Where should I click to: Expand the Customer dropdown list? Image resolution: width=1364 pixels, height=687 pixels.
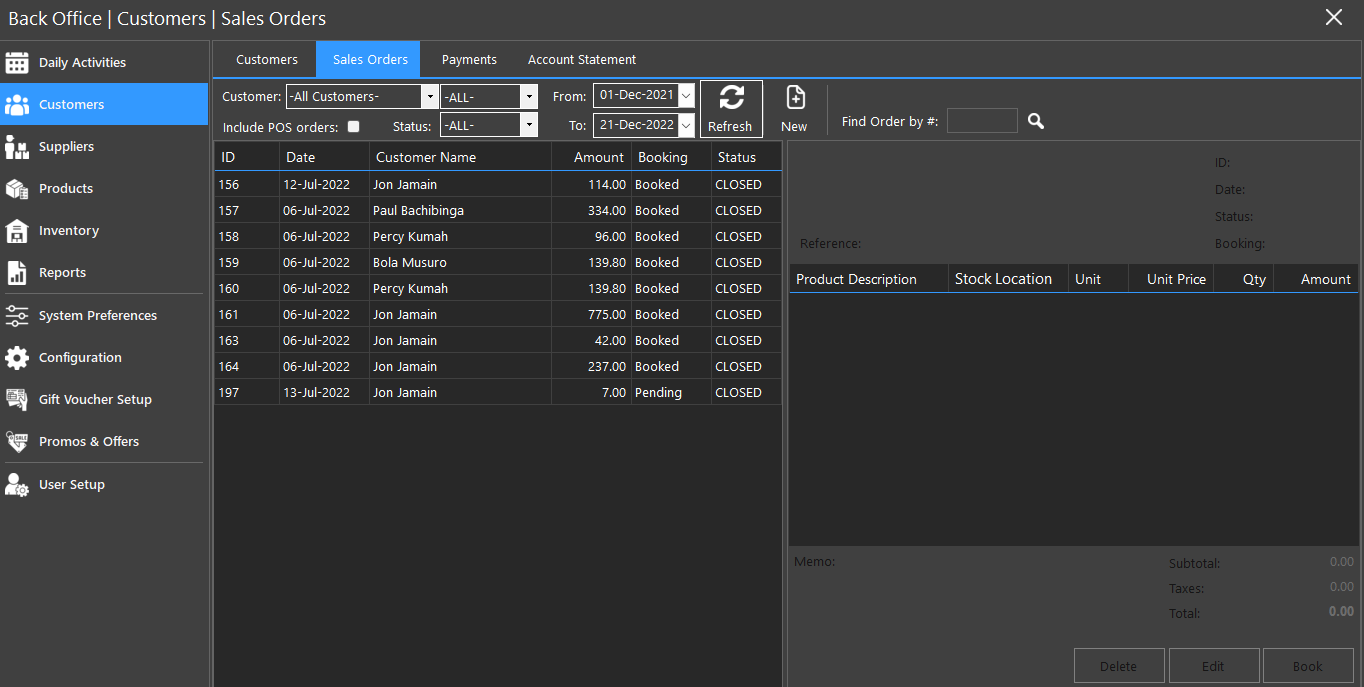(x=430, y=97)
